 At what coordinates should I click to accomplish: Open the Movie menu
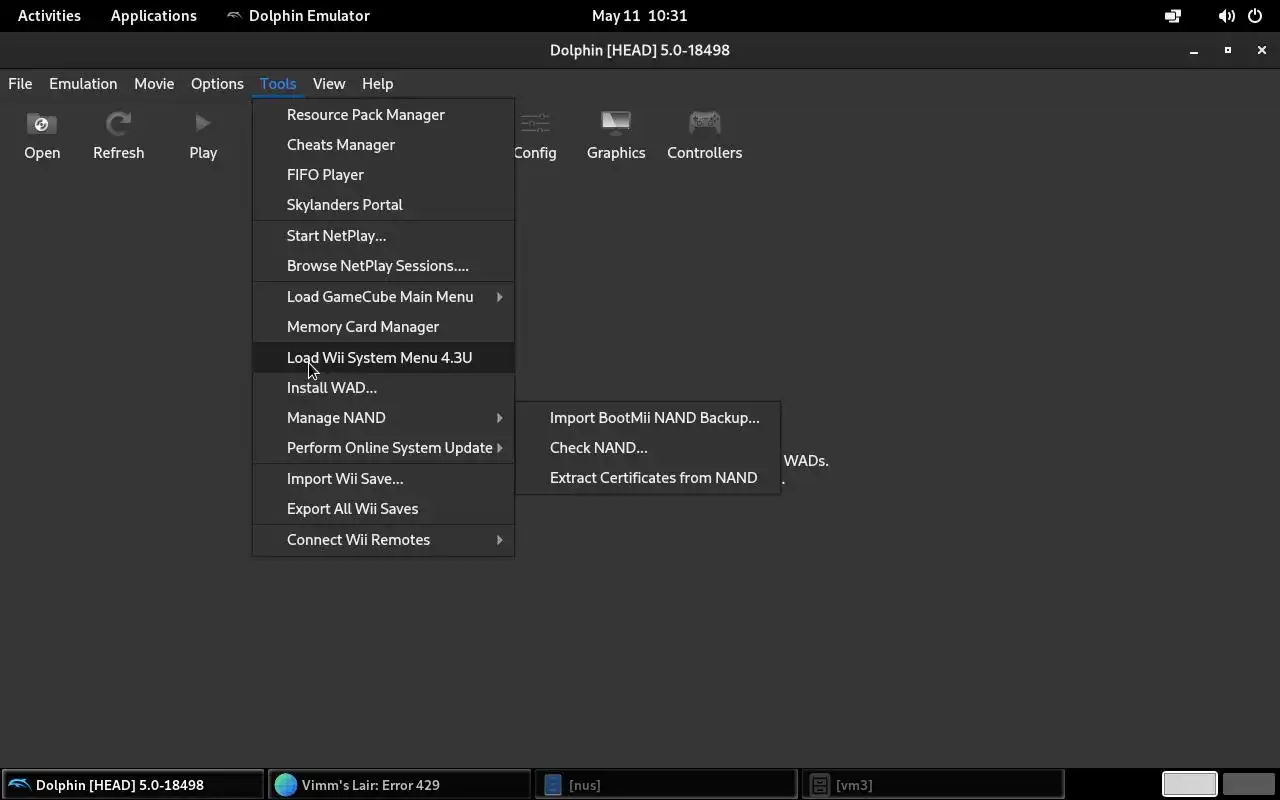click(x=154, y=84)
